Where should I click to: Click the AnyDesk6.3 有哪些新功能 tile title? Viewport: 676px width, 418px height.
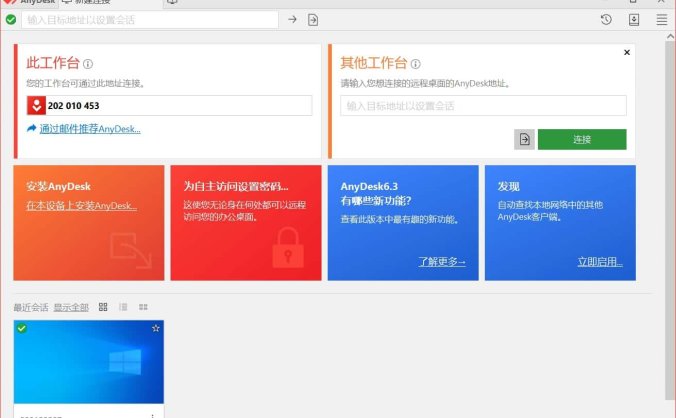pos(376,193)
